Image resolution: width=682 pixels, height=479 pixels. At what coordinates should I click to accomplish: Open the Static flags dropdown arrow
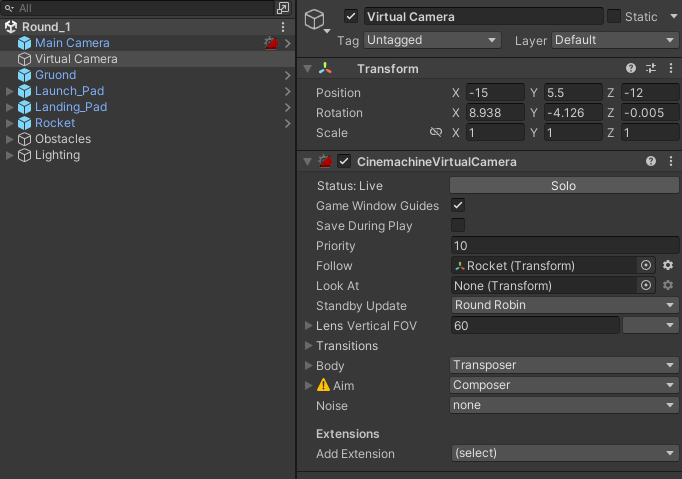[674, 17]
